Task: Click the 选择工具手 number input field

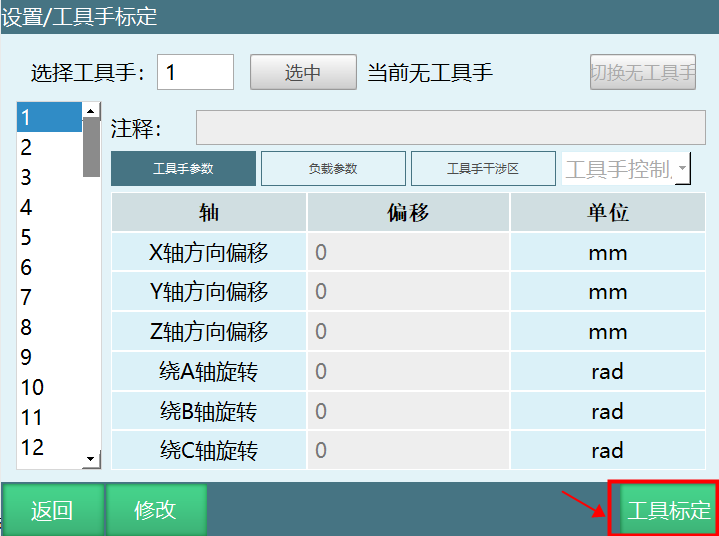Action: pos(195,73)
